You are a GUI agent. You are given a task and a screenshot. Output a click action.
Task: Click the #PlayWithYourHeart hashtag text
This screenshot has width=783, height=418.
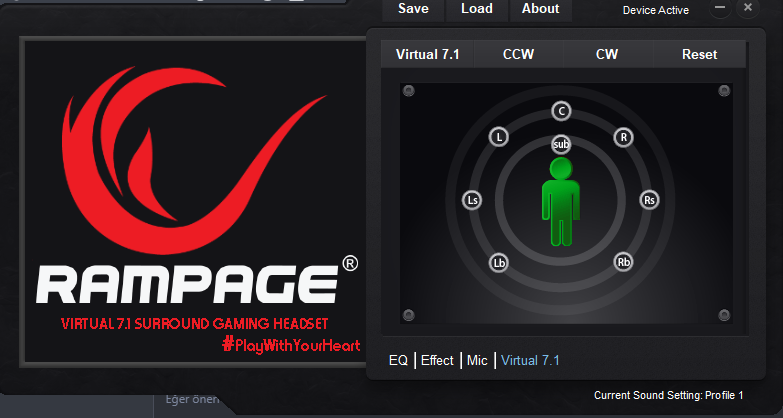click(x=291, y=345)
